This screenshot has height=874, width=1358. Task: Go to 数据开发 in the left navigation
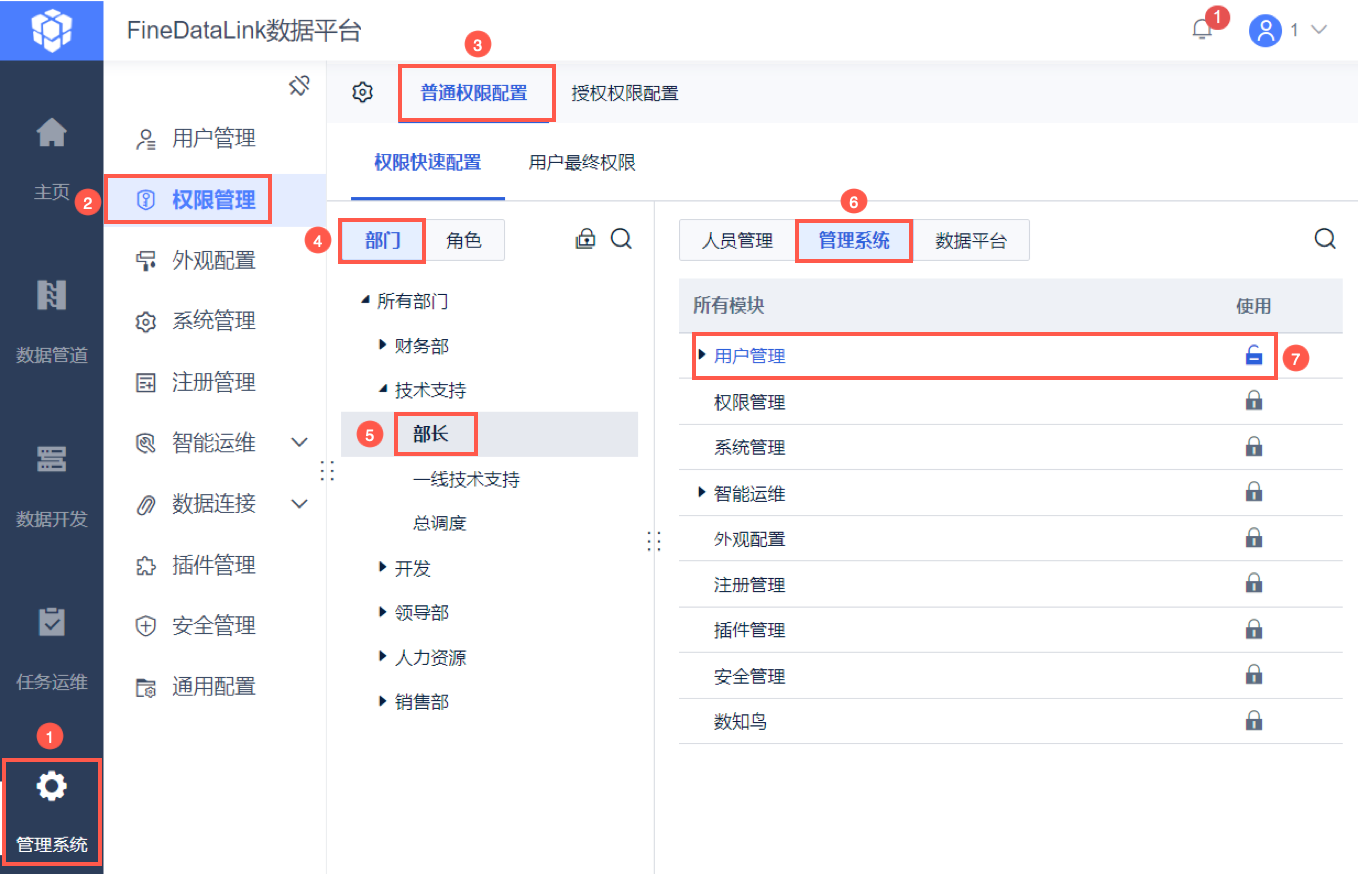[x=51, y=482]
